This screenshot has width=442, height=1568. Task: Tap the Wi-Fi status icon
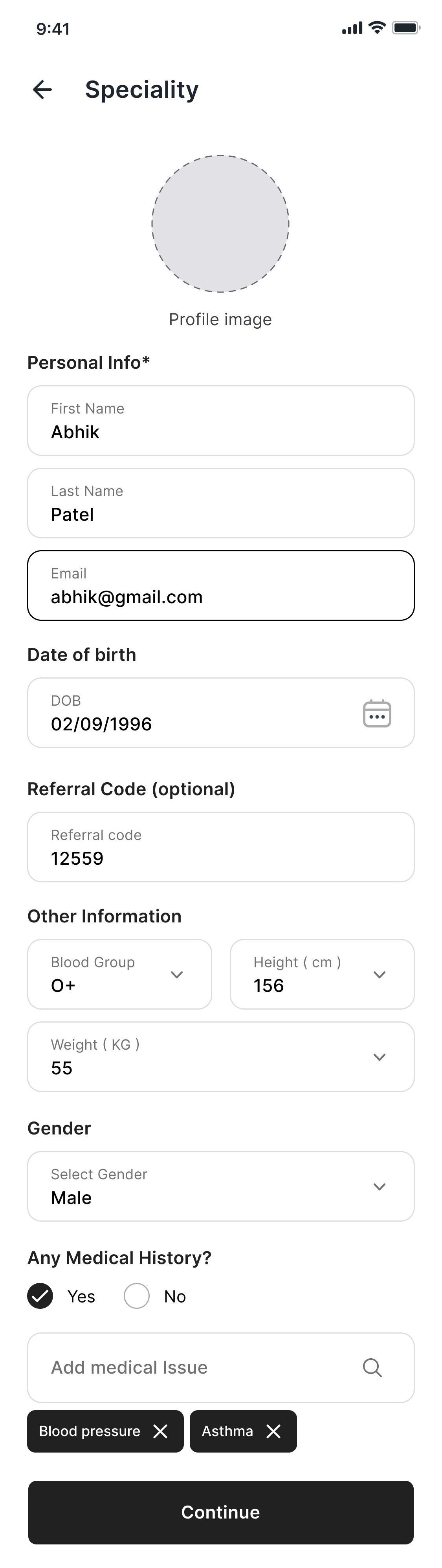coord(378,28)
